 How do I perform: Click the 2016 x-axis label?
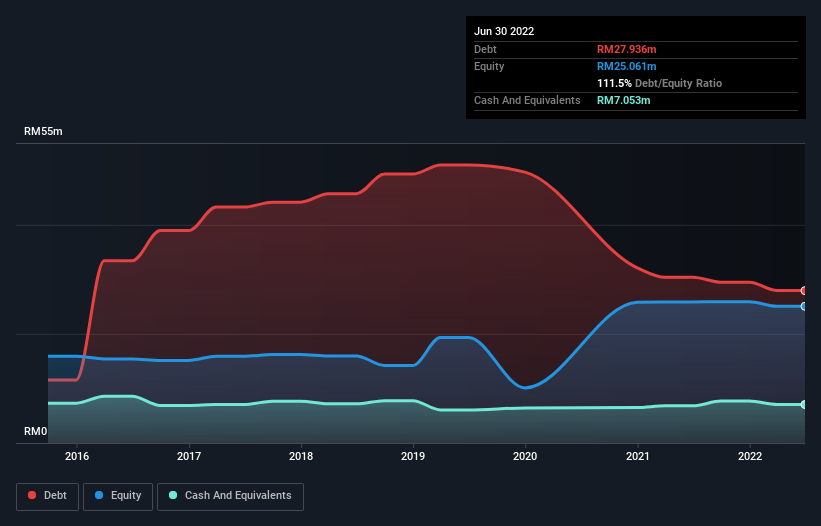(x=77, y=456)
